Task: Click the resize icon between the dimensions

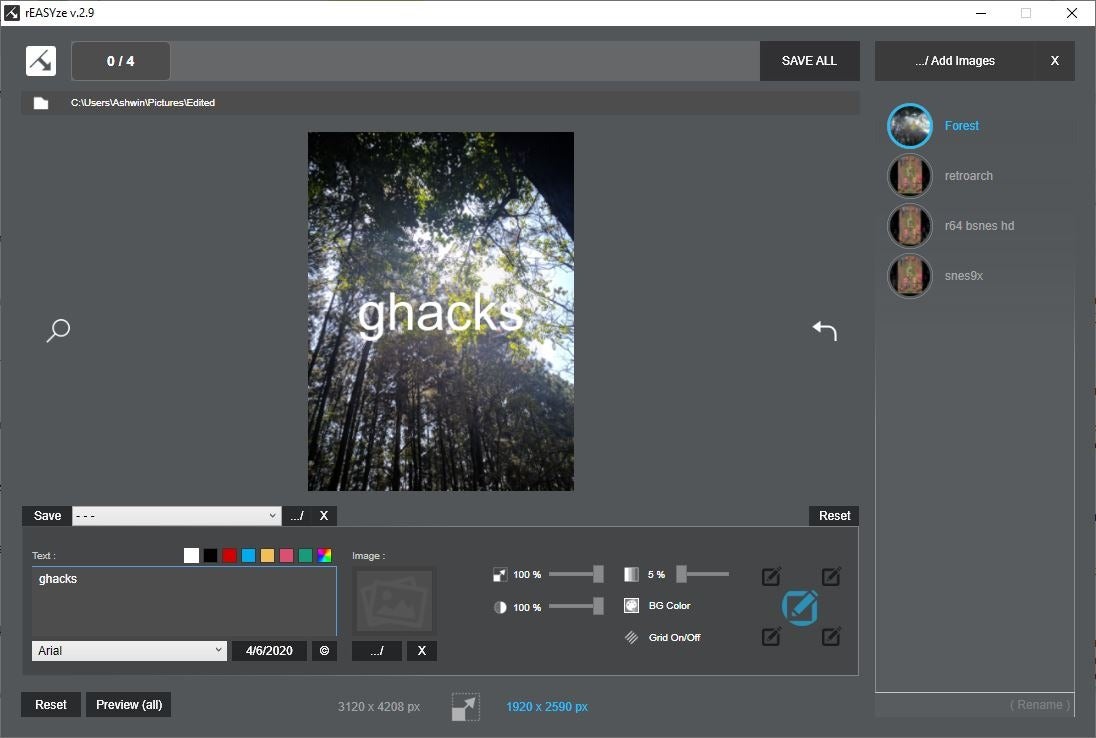Action: click(466, 707)
